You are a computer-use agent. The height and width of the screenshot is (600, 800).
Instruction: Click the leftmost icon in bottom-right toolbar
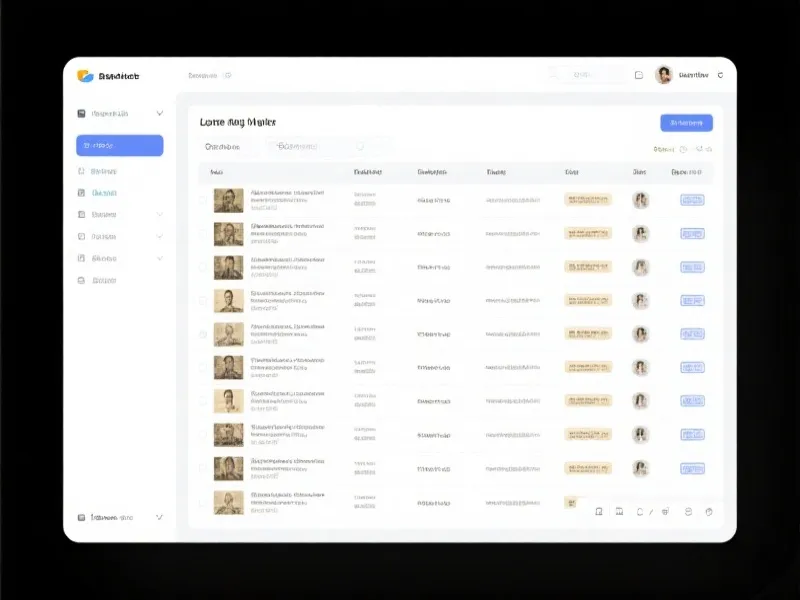tap(599, 512)
